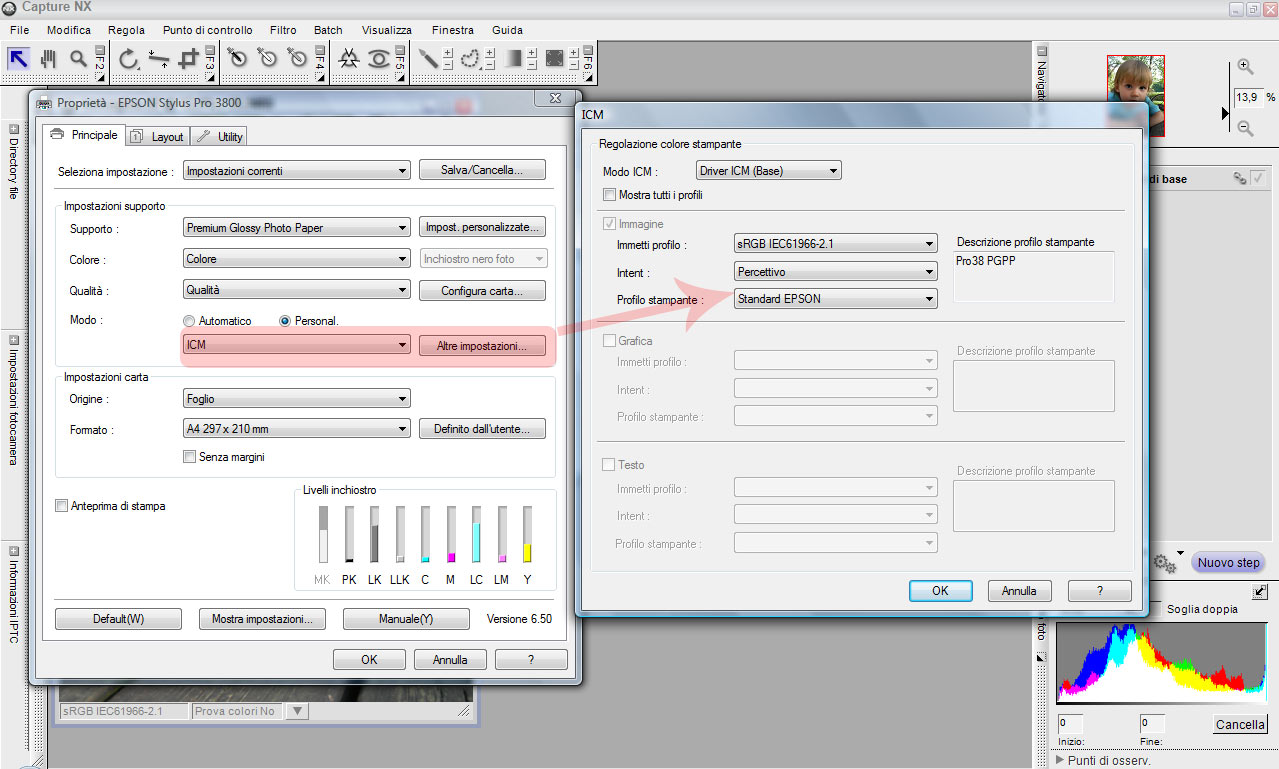This screenshot has width=1279, height=769.
Task: Select the direct selection arrow tool
Action: click(18, 58)
